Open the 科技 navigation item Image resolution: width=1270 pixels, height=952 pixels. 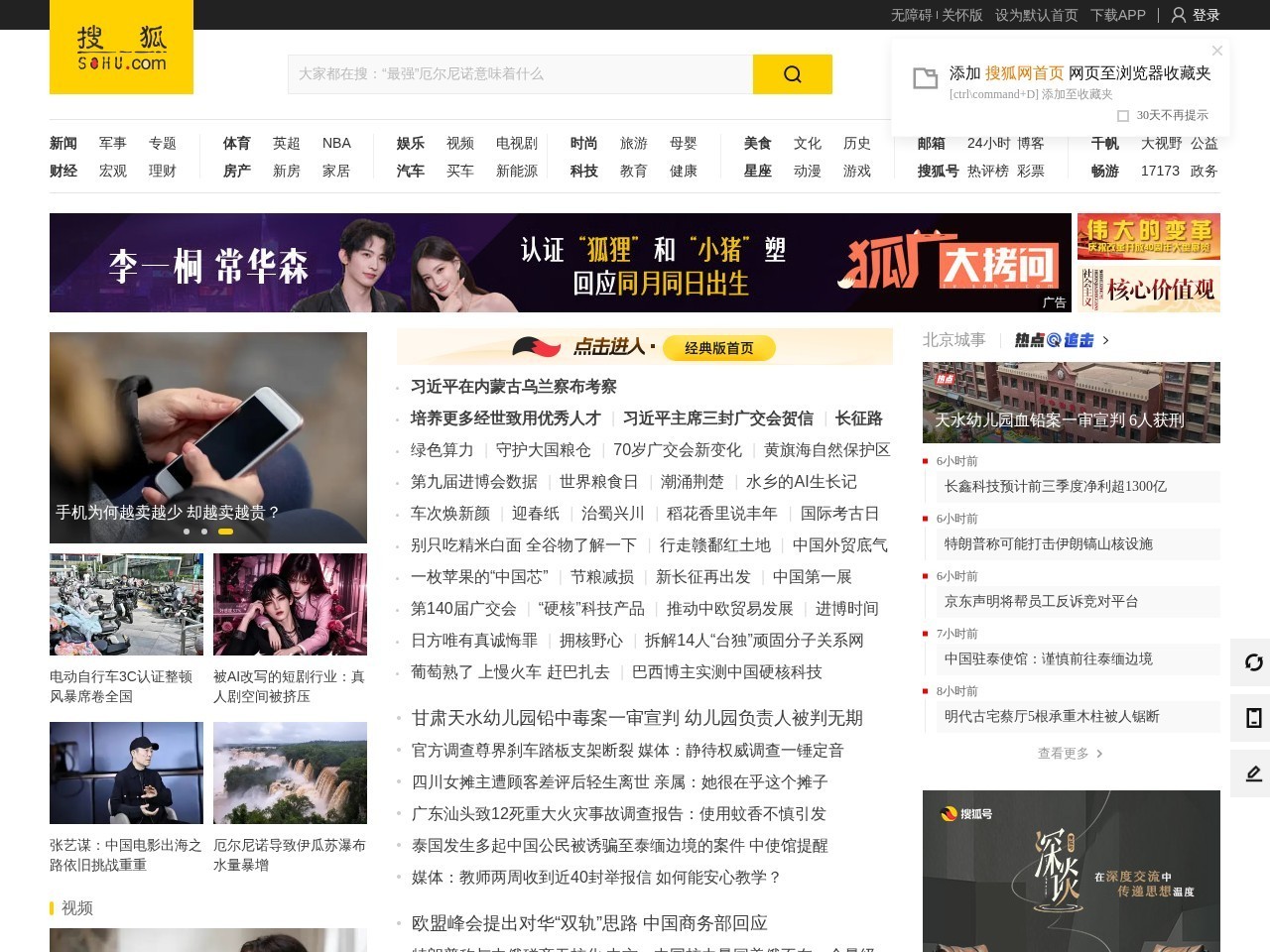point(584,171)
